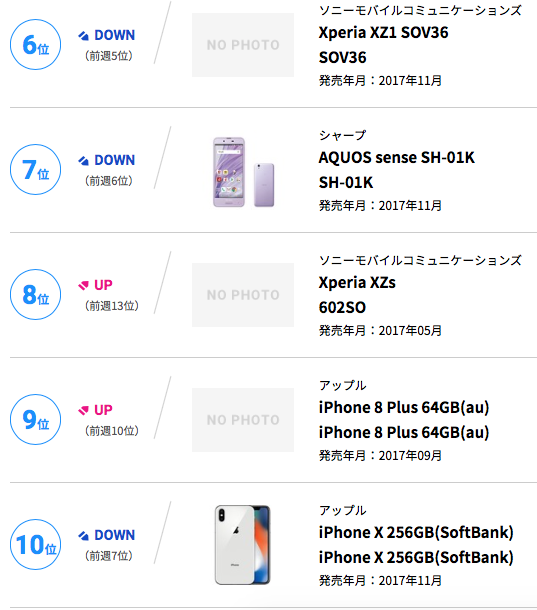Image resolution: width=537 pixels, height=610 pixels.
Task: Click the rank 7 circle badge
Action: pyautogui.click(x=35, y=169)
